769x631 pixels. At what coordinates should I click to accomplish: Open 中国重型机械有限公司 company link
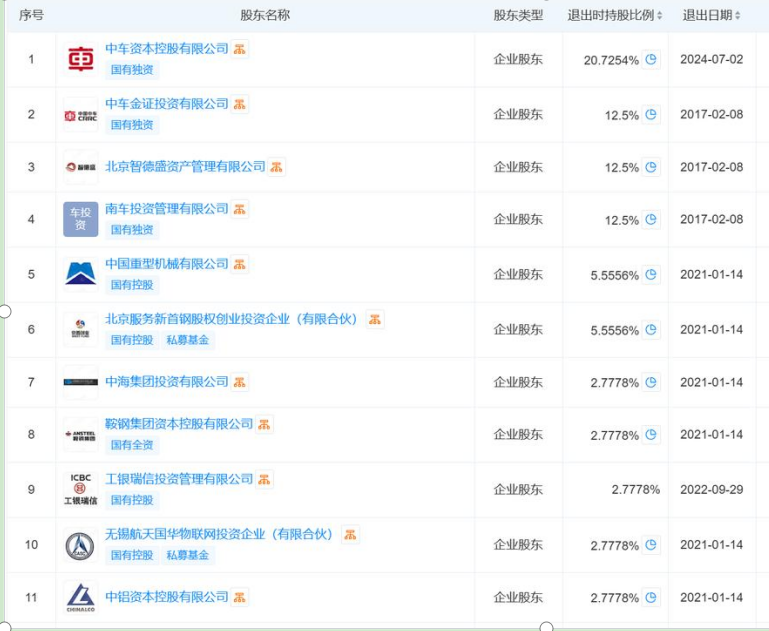167,264
